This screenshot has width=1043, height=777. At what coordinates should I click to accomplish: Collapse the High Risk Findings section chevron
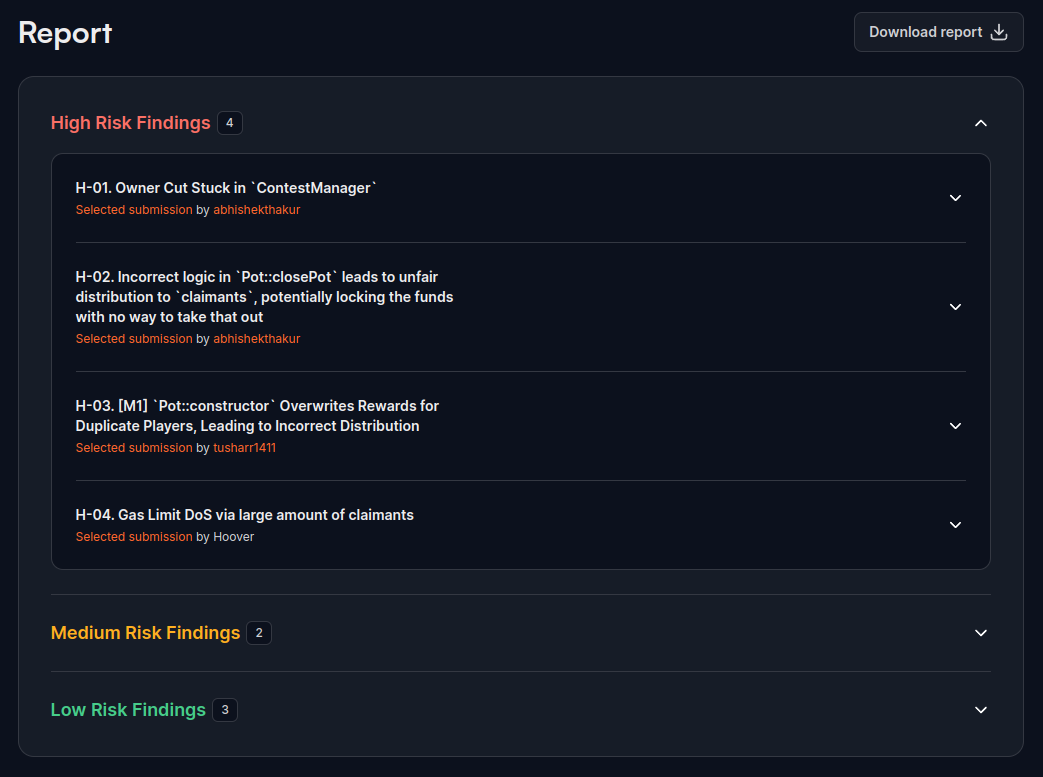pyautogui.click(x=980, y=123)
